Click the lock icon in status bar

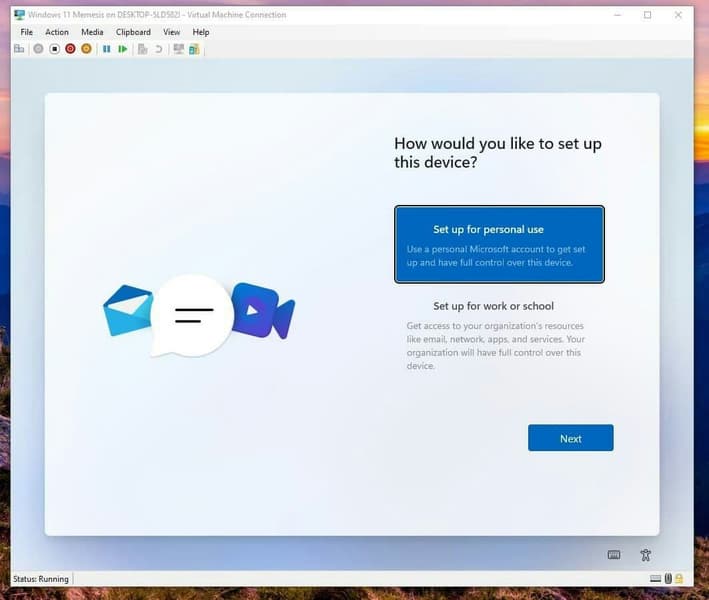(679, 579)
